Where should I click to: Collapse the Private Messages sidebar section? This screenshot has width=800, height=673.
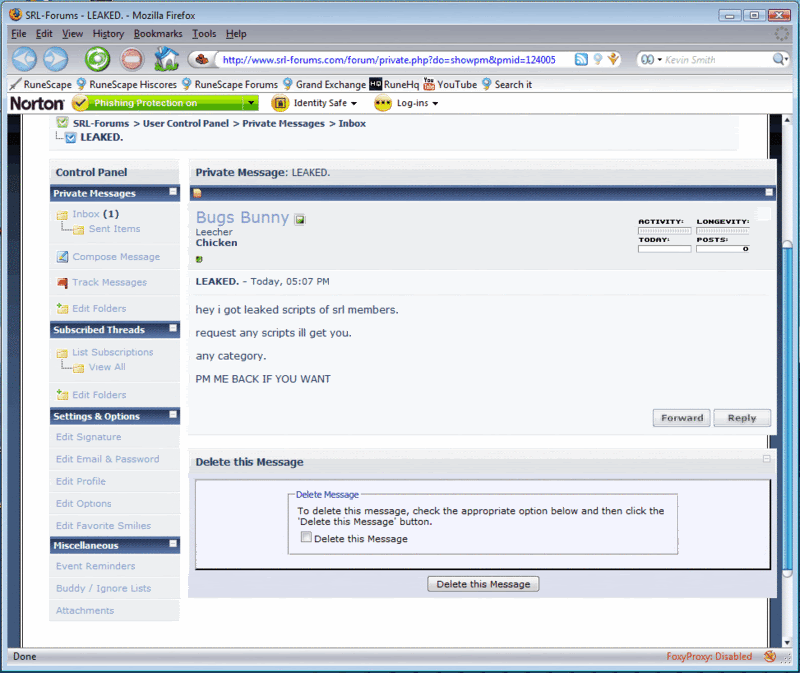[173, 192]
